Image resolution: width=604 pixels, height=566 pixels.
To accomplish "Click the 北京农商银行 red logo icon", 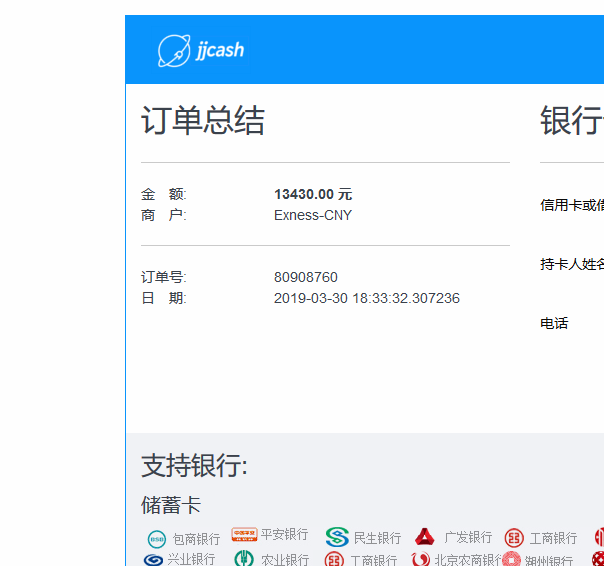I will (x=420, y=559).
